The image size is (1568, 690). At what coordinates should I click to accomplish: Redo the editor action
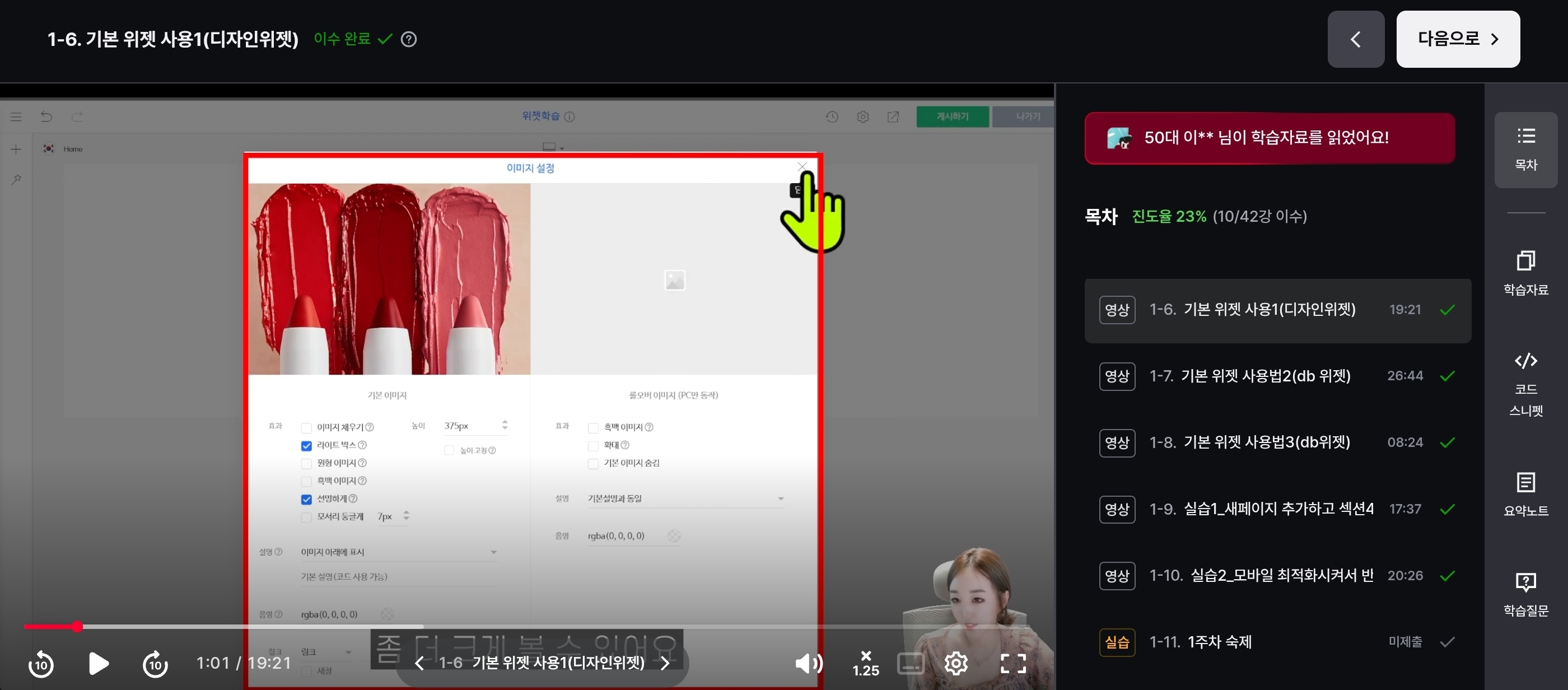pyautogui.click(x=77, y=116)
